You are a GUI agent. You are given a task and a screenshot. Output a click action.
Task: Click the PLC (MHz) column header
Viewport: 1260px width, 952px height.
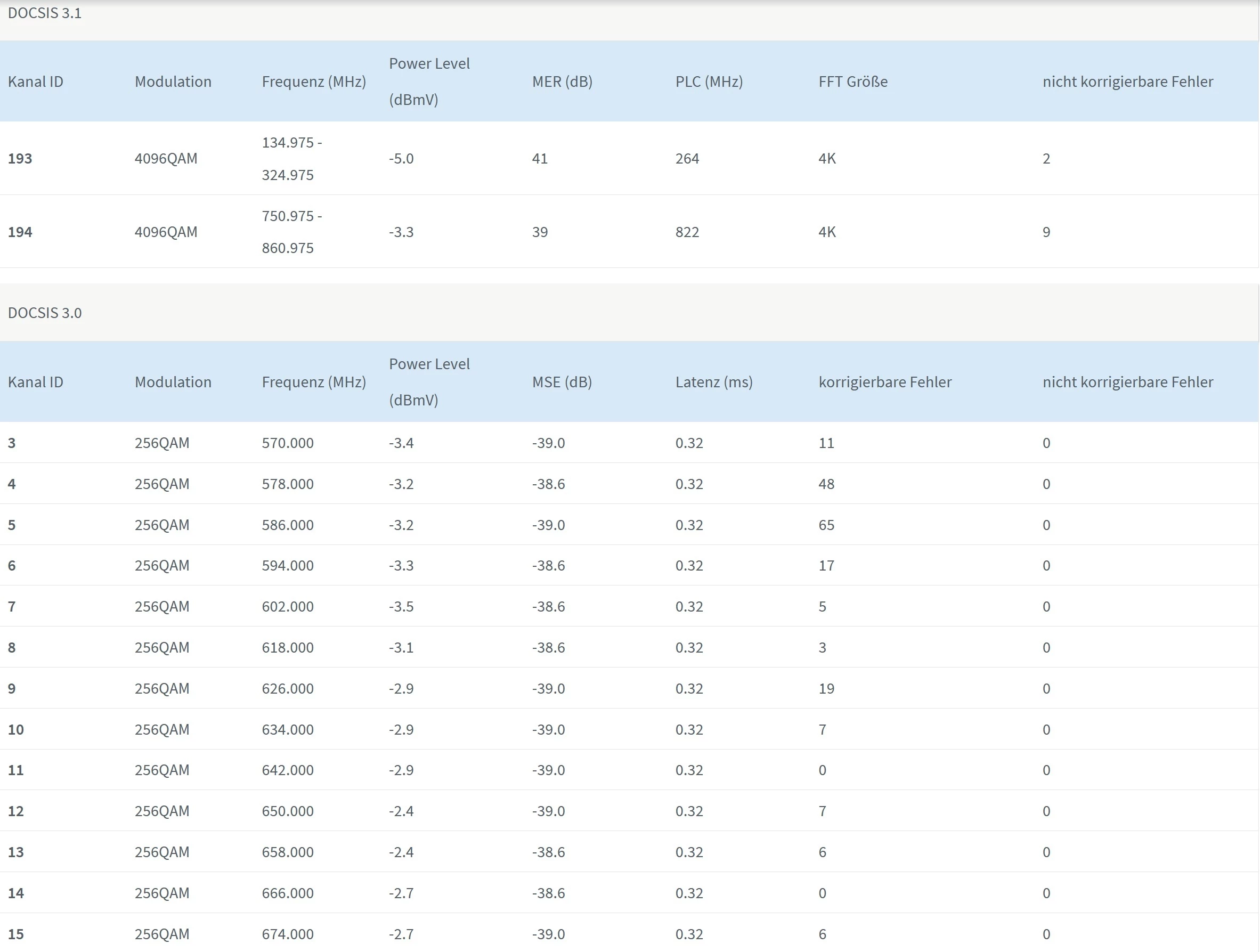pyautogui.click(x=709, y=82)
